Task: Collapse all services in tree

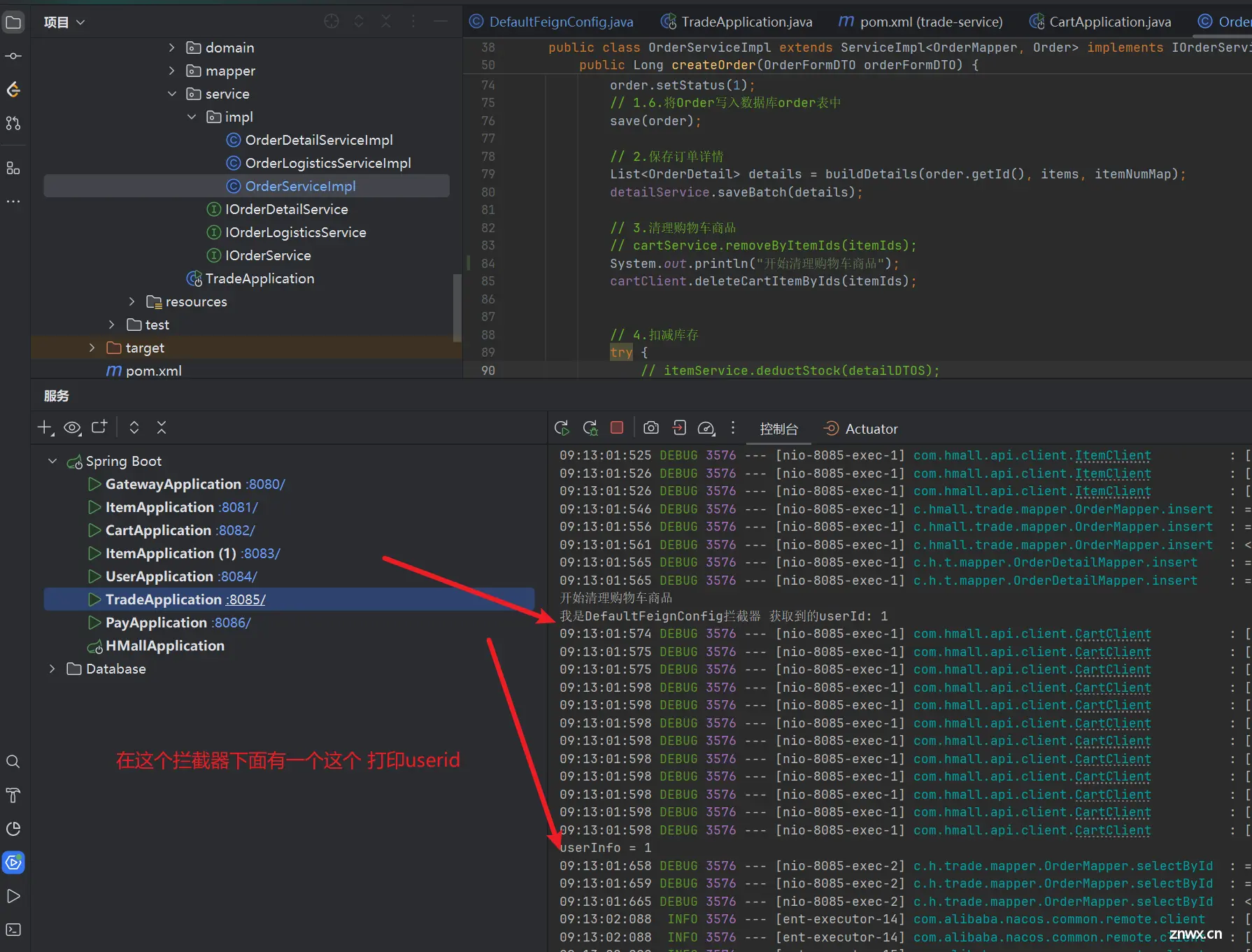Action: pyautogui.click(x=162, y=427)
